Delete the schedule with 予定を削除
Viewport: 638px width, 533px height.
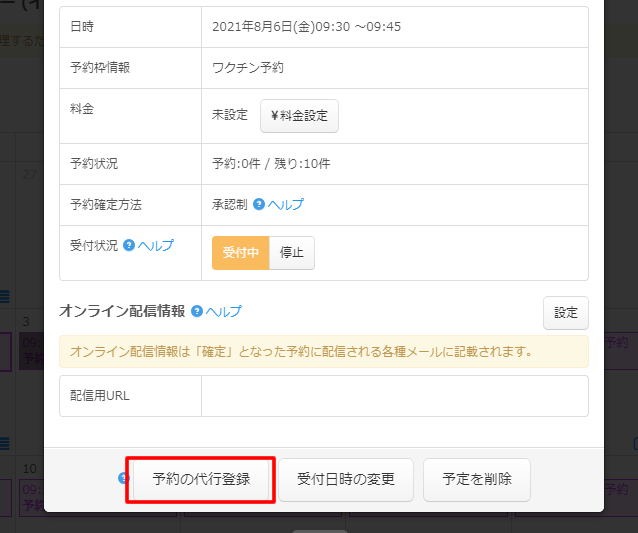(477, 480)
